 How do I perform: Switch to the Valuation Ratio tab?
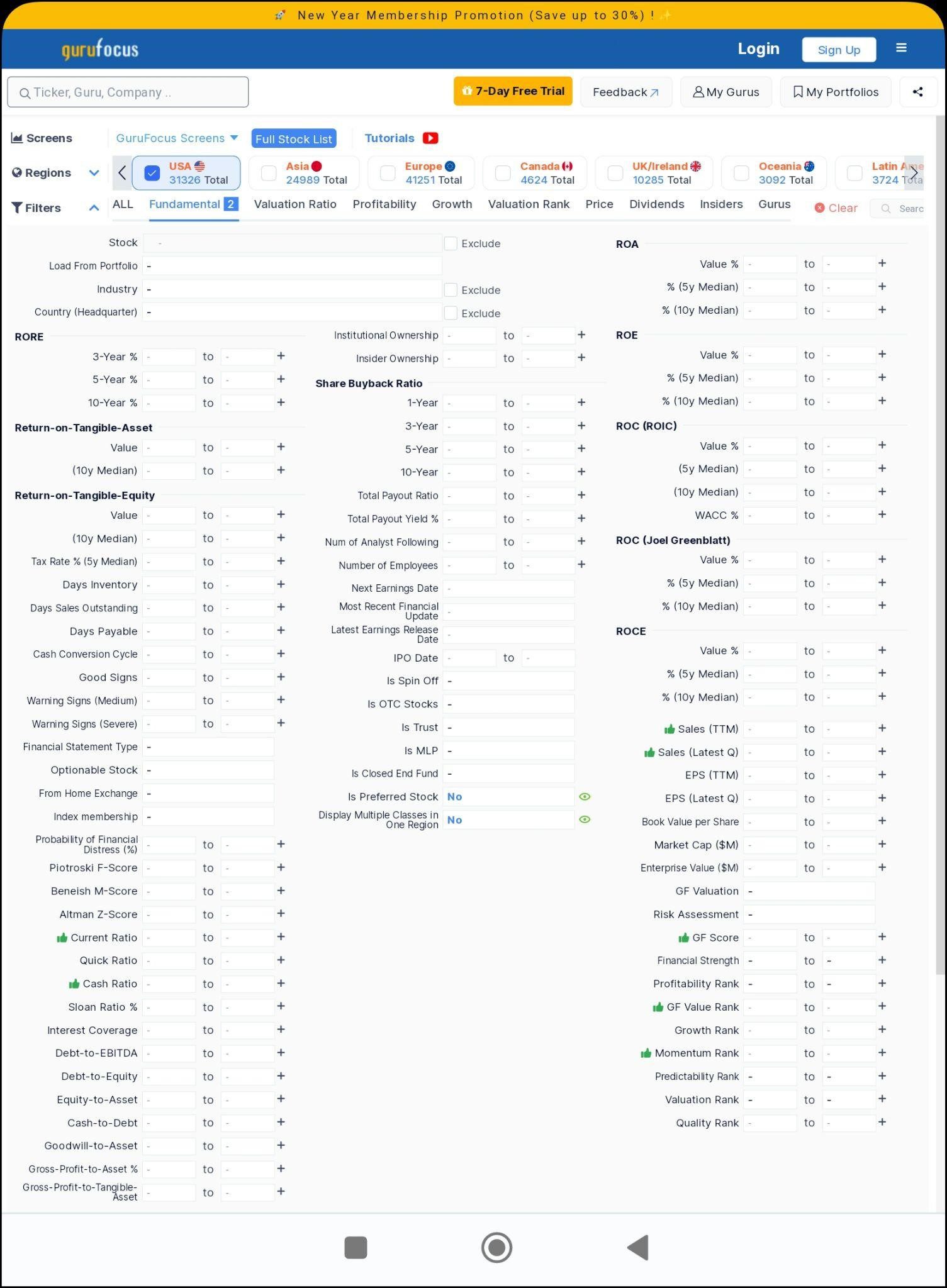[295, 204]
